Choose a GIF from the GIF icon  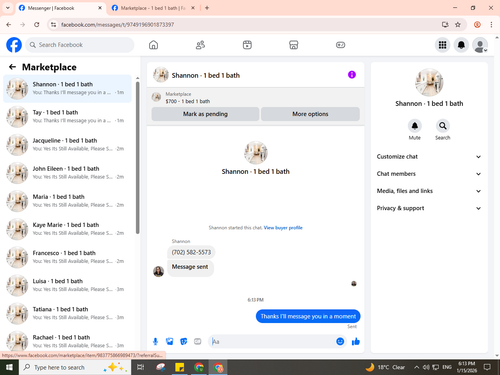click(x=198, y=341)
